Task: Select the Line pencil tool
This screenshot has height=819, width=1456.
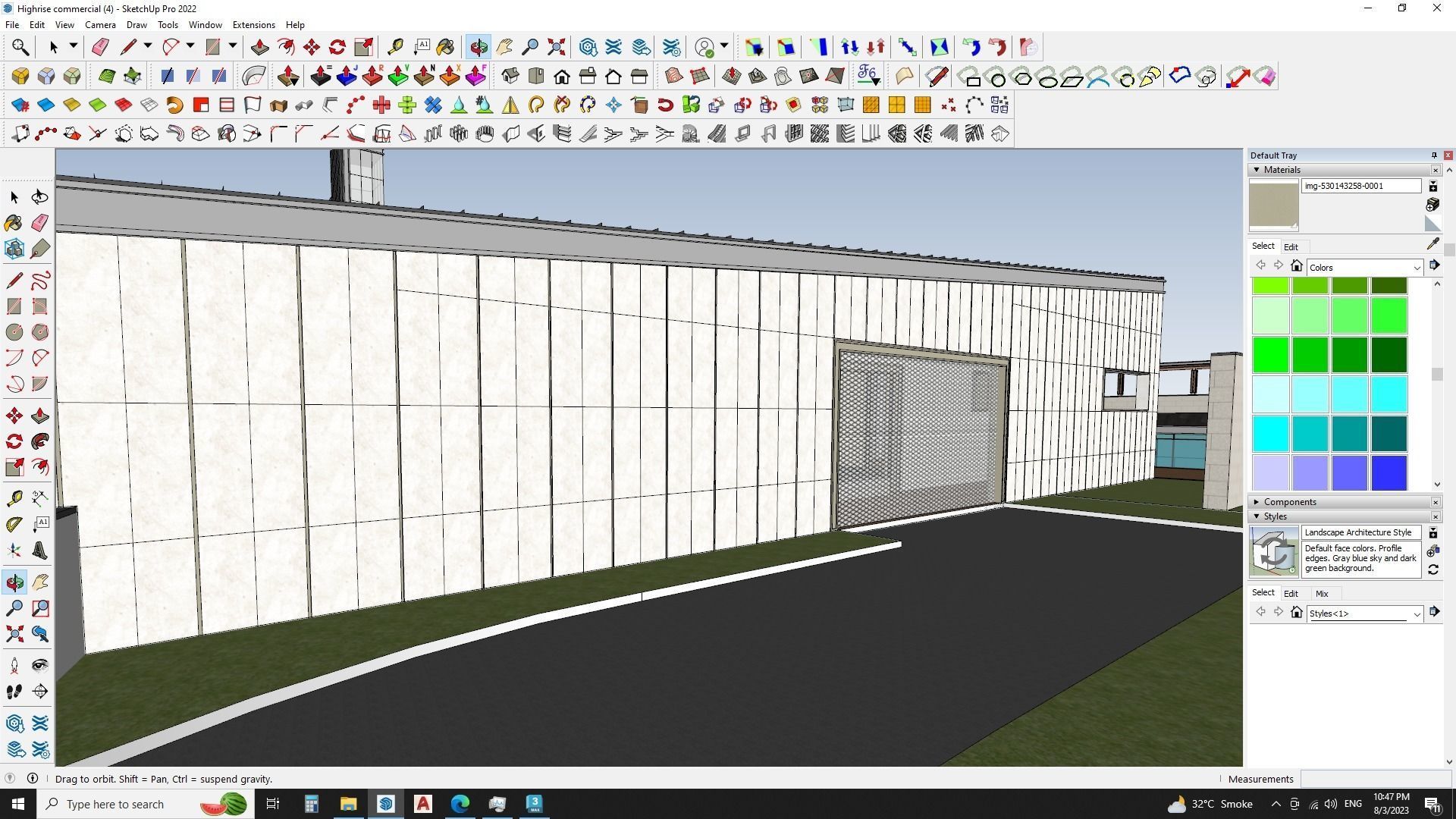Action: 14,281
